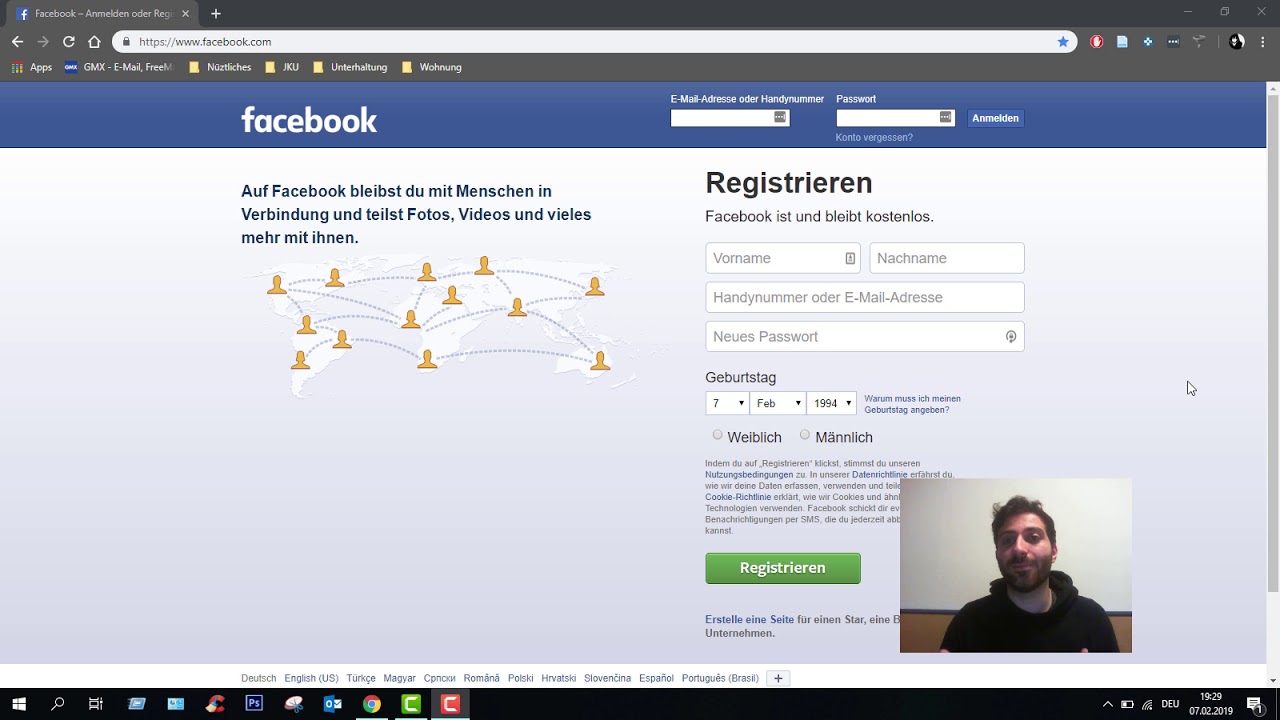The image size is (1280, 720).
Task: Open Task View on the taskbar
Action: (x=96, y=704)
